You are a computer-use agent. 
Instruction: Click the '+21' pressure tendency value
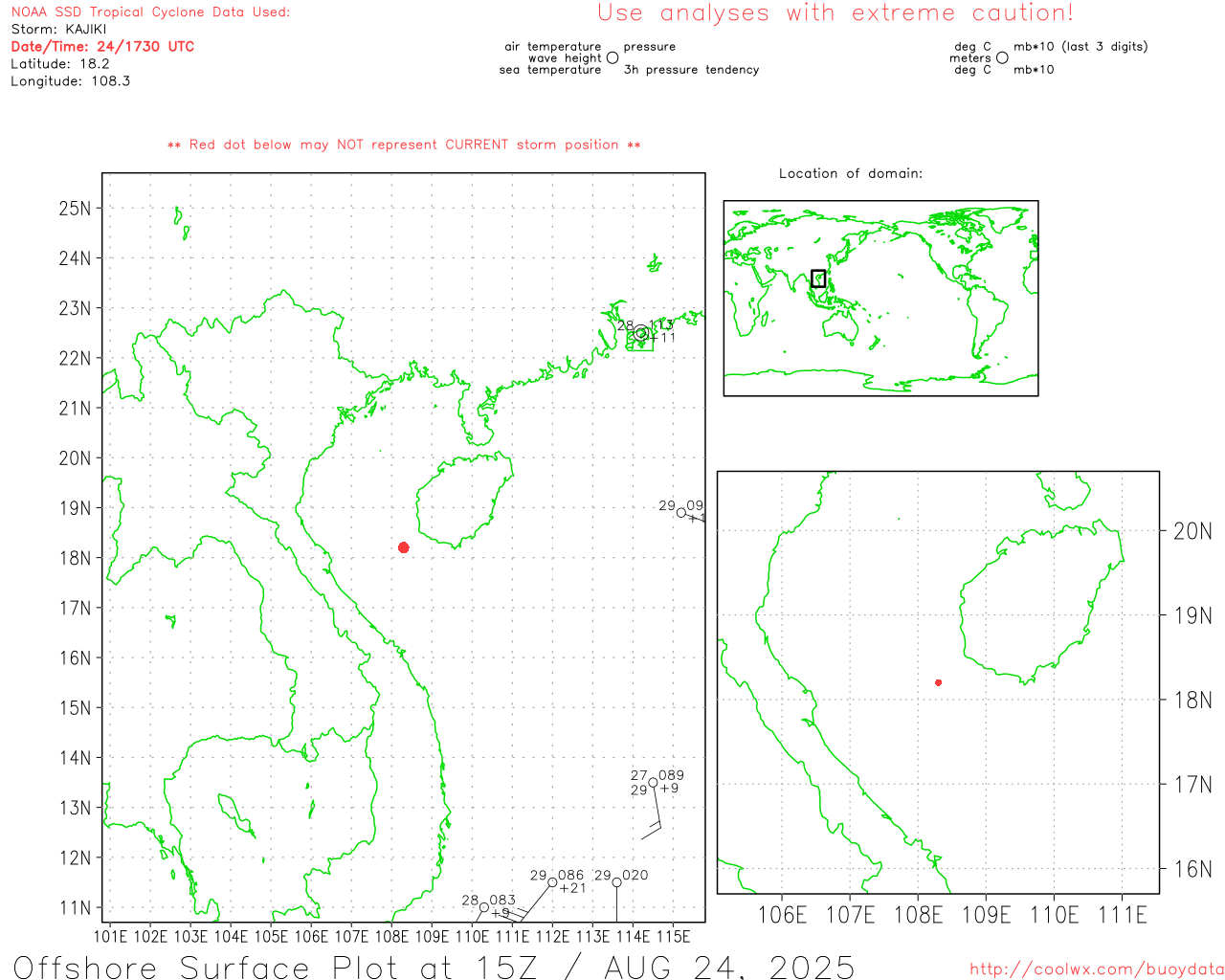pyautogui.click(x=572, y=888)
